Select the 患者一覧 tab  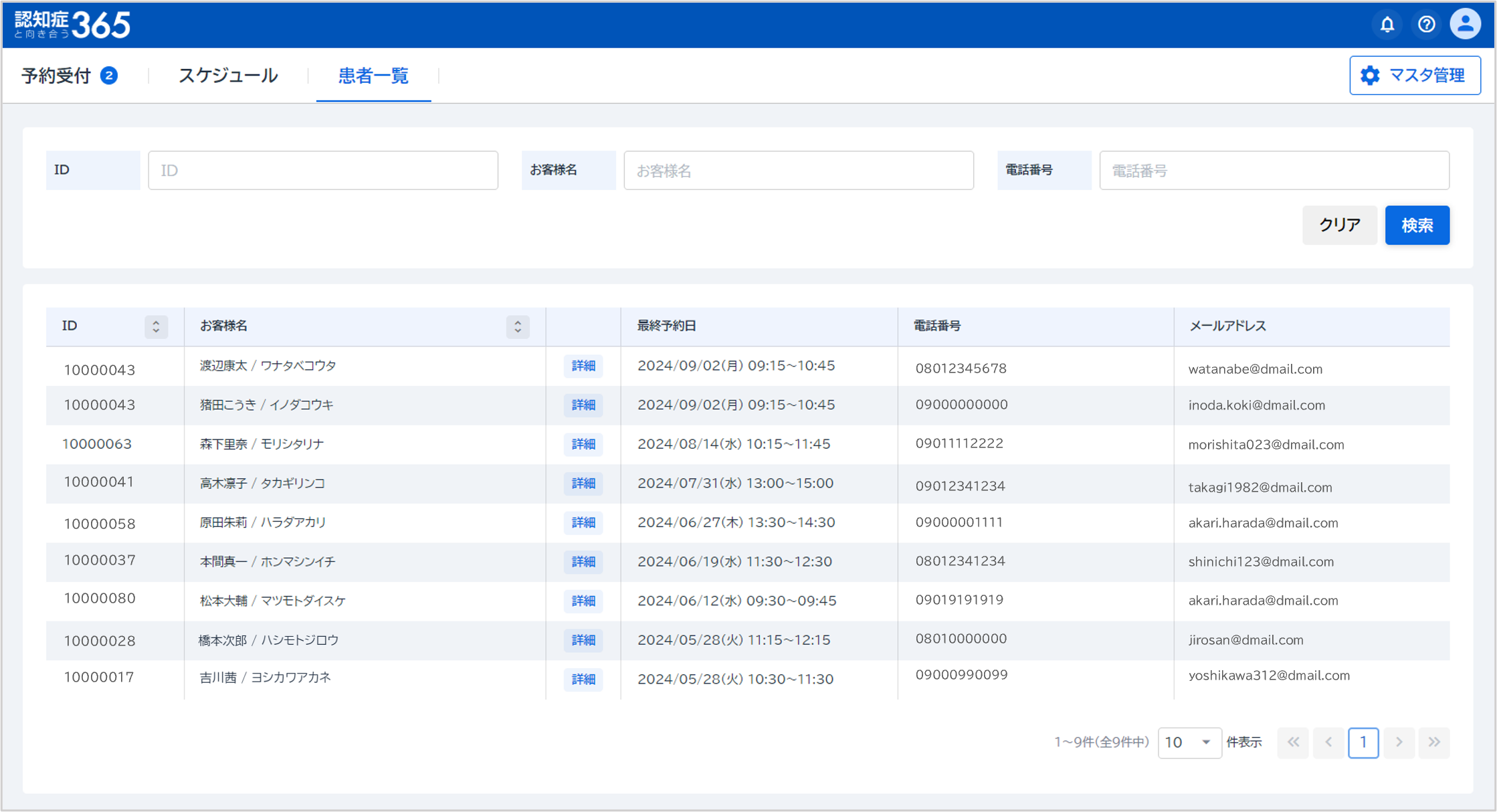pyautogui.click(x=373, y=76)
